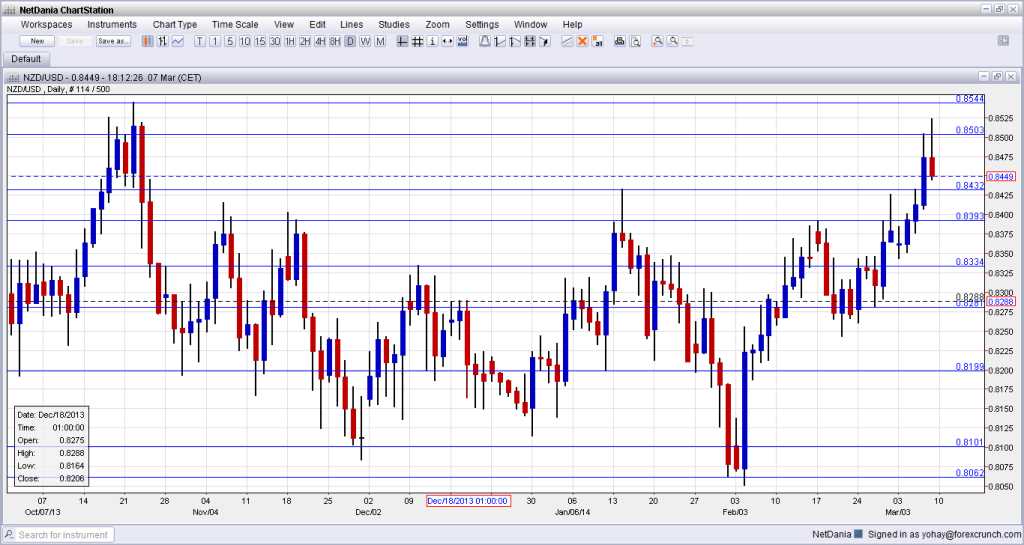Switch to 1-minute time scale

(x=215, y=41)
